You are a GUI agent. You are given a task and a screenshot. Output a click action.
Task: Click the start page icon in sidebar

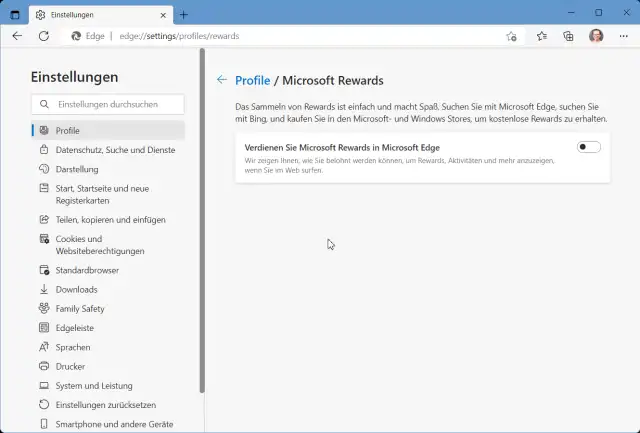[x=44, y=188]
